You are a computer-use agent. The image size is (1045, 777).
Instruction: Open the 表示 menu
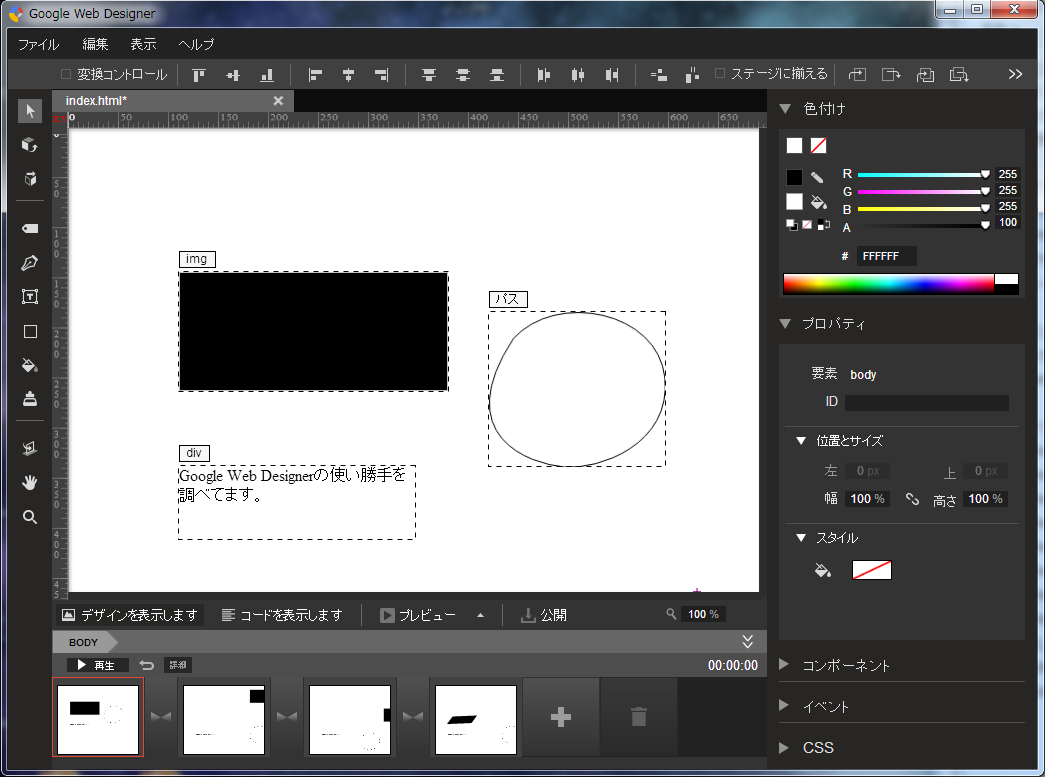tap(143, 45)
